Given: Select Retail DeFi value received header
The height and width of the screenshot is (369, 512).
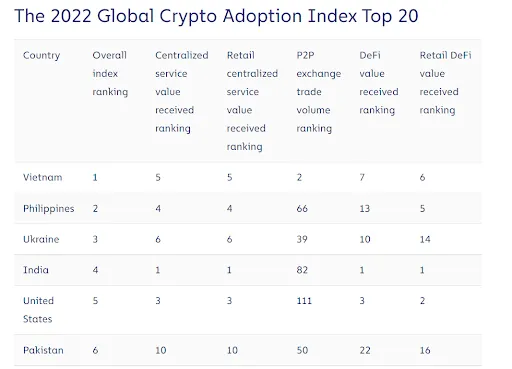Looking at the screenshot, I should click(x=445, y=83).
